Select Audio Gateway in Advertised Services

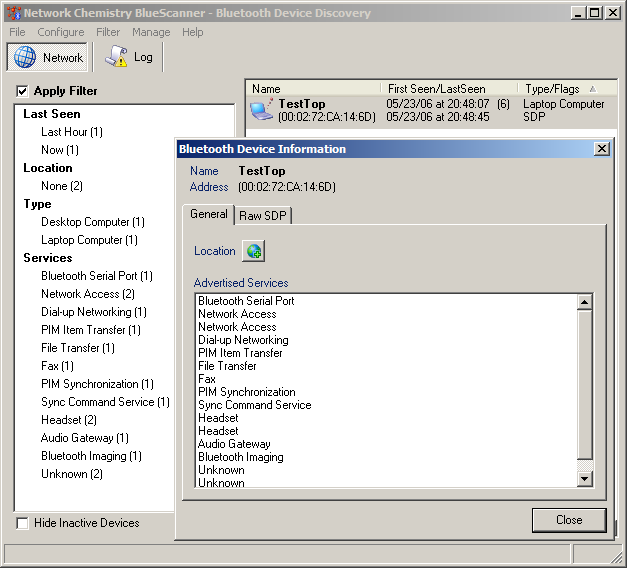[x=234, y=444]
